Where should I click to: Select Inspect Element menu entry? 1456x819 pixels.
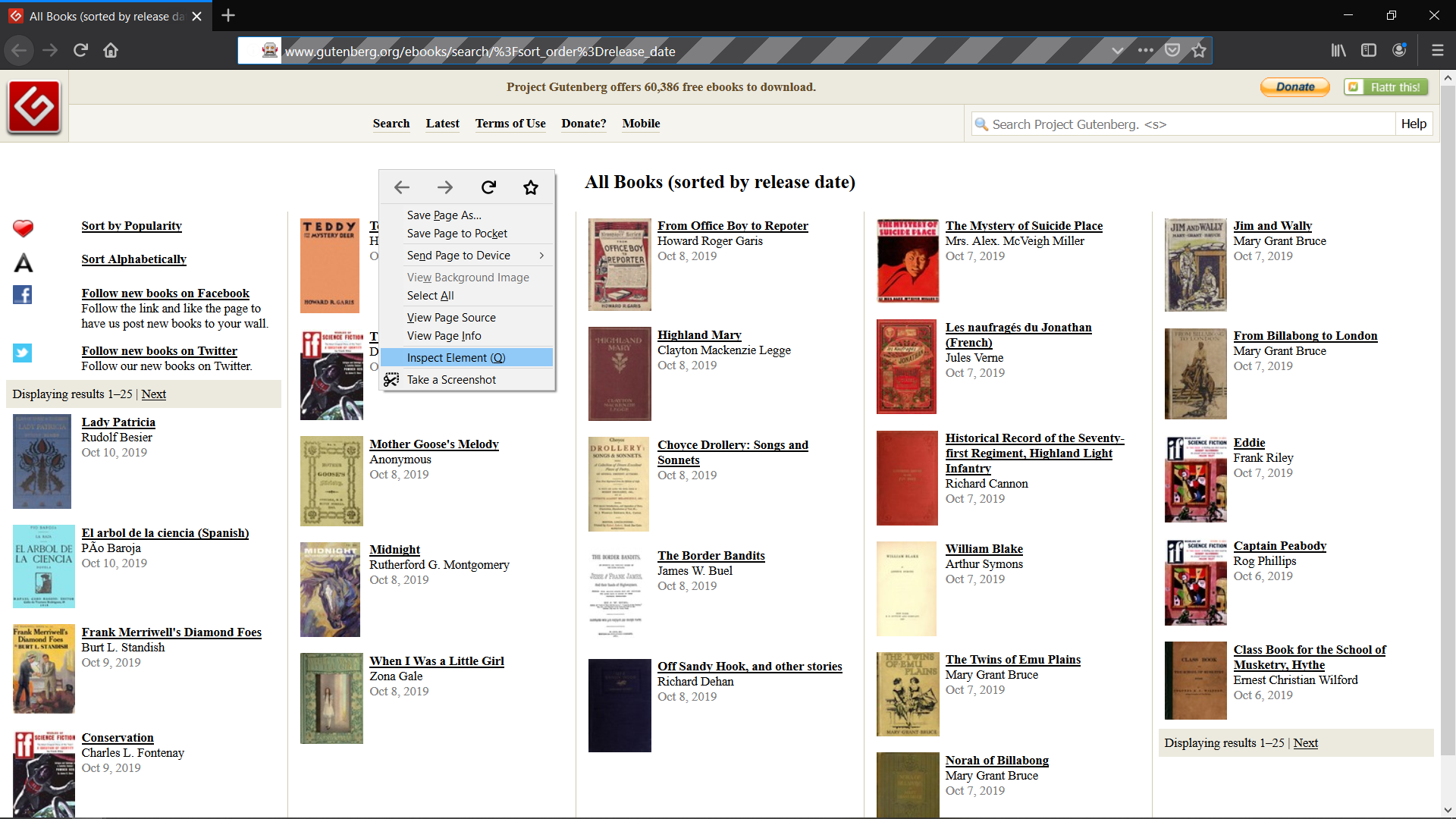[456, 358]
